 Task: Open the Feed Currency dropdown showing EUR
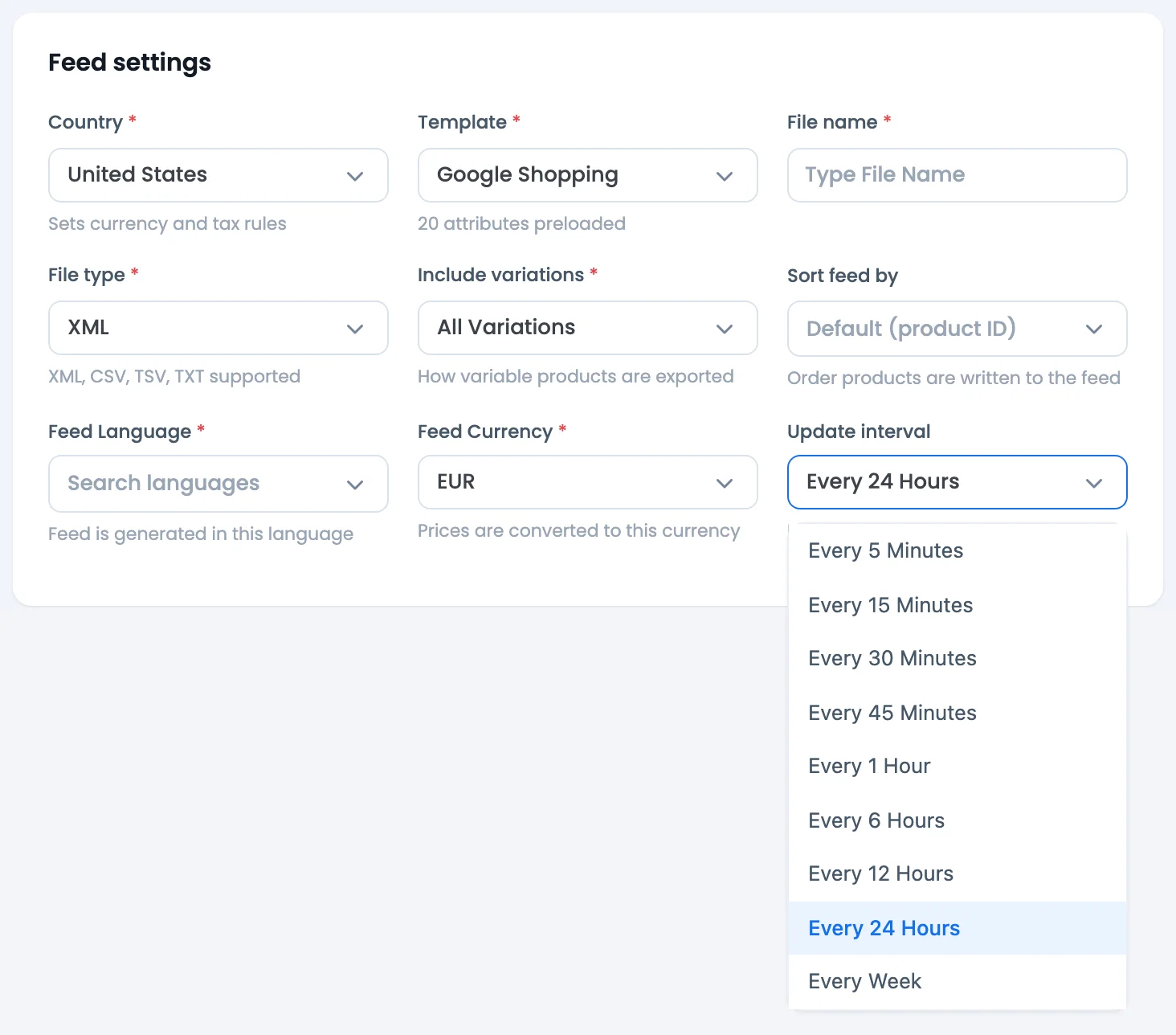pos(587,482)
